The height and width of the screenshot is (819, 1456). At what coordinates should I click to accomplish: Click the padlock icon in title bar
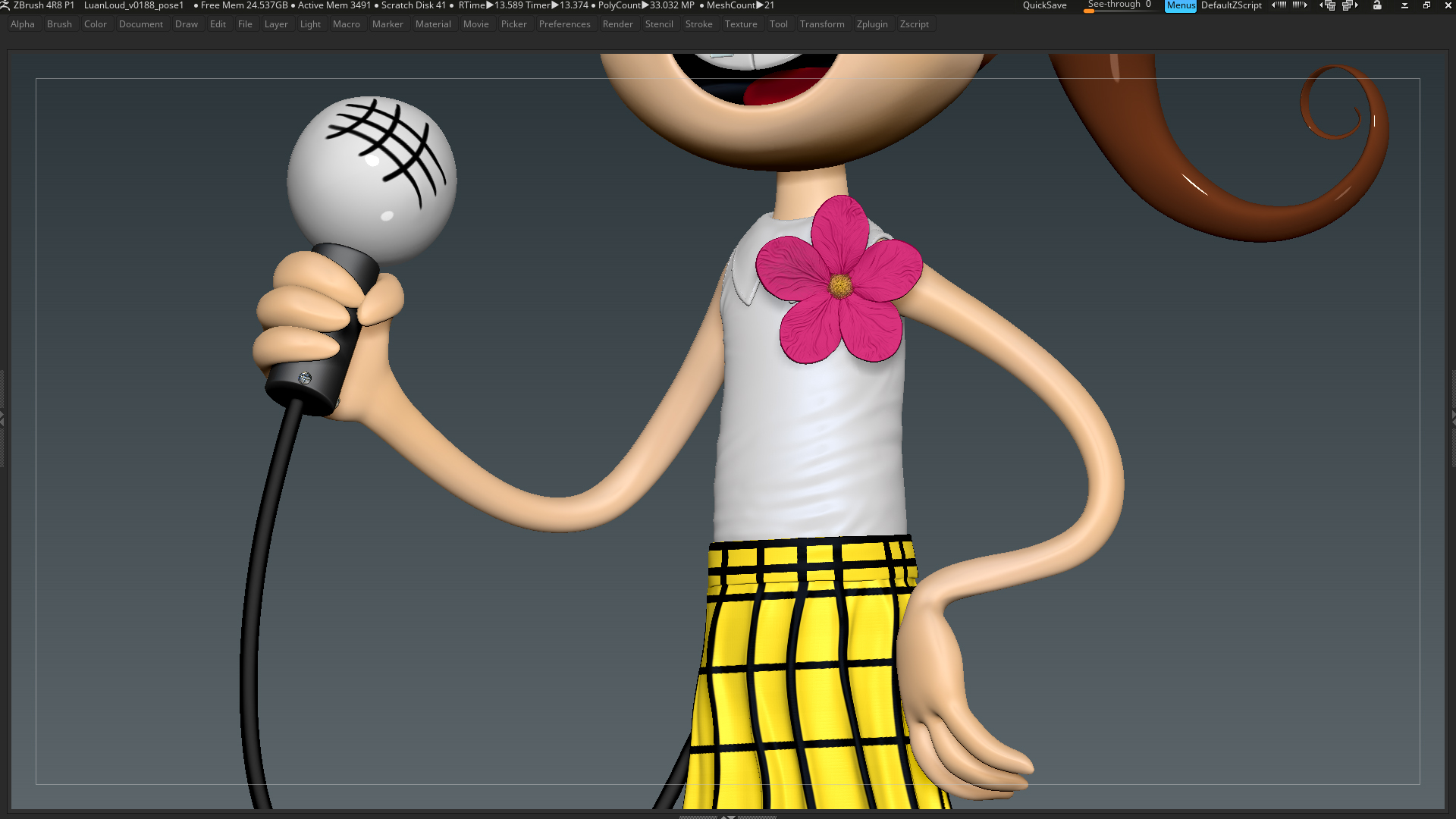[x=1377, y=5]
